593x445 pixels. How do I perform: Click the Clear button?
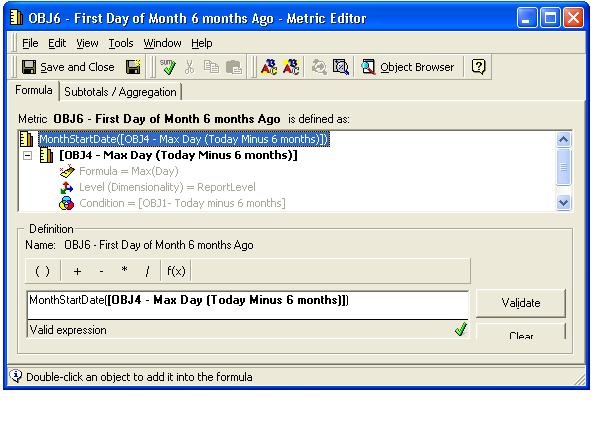[521, 332]
